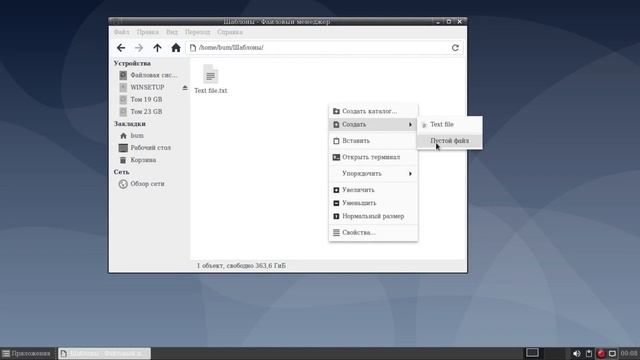Screen dimensions: 640x360
Task: Click the red tray indicator icon
Action: tap(601, 353)
